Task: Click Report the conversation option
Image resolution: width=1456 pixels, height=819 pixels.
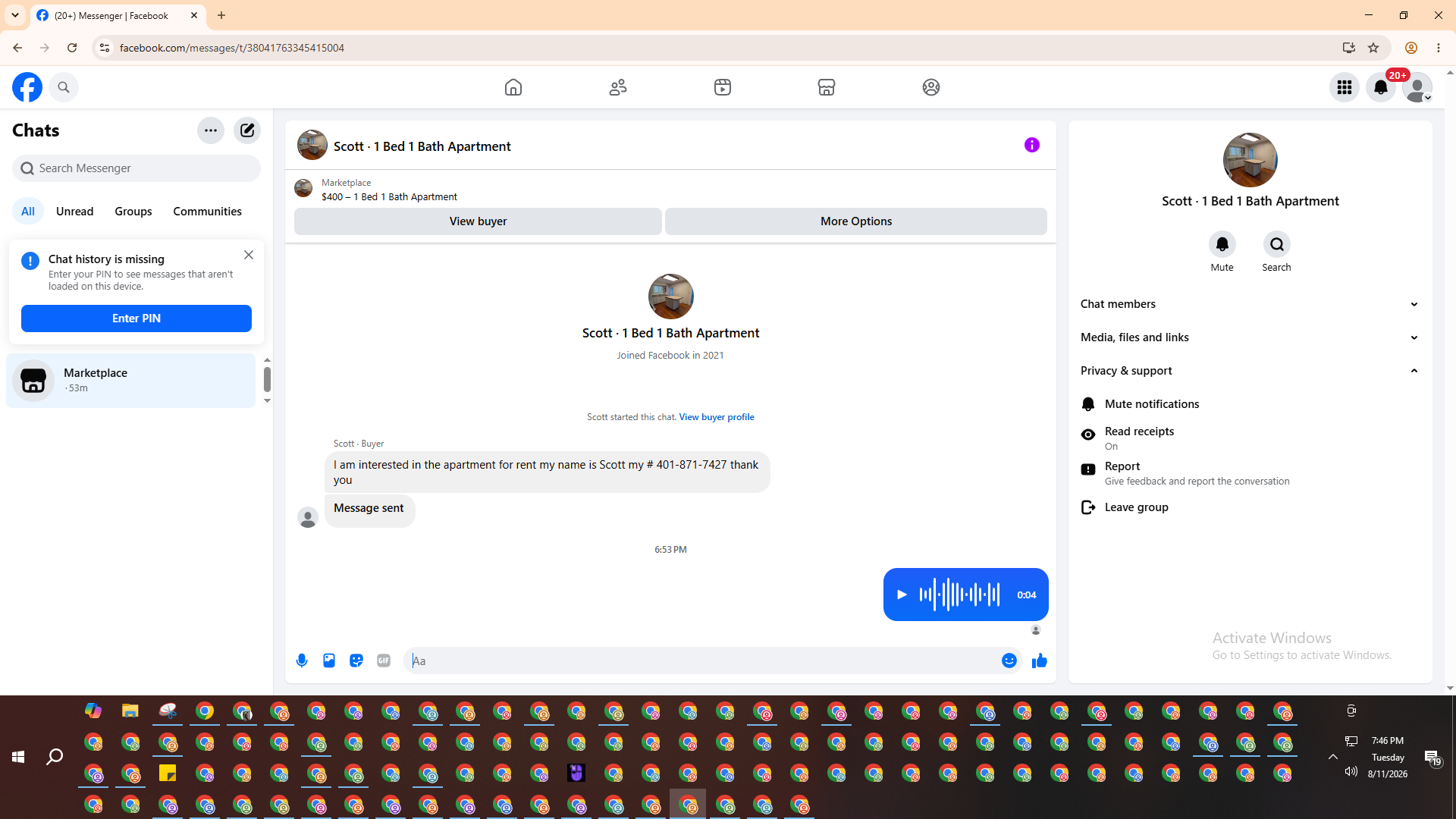Action: click(1250, 472)
